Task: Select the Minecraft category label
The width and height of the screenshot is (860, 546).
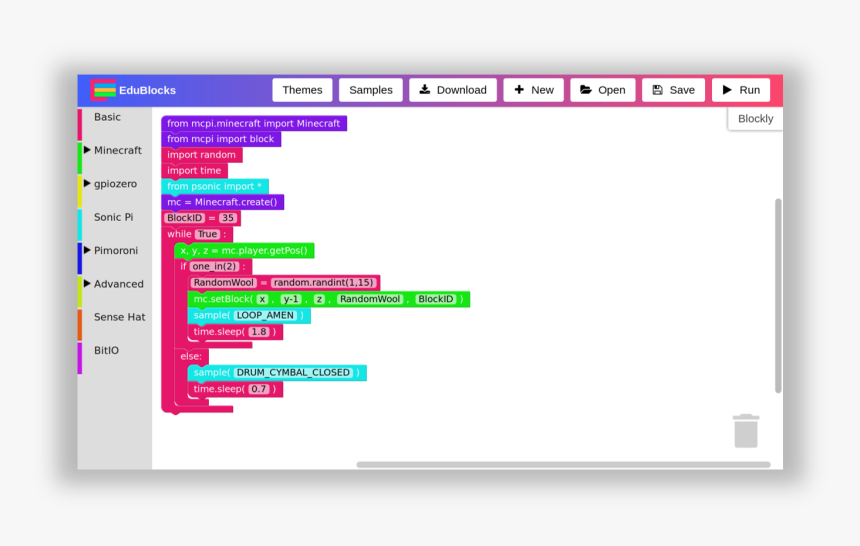Action: point(117,150)
